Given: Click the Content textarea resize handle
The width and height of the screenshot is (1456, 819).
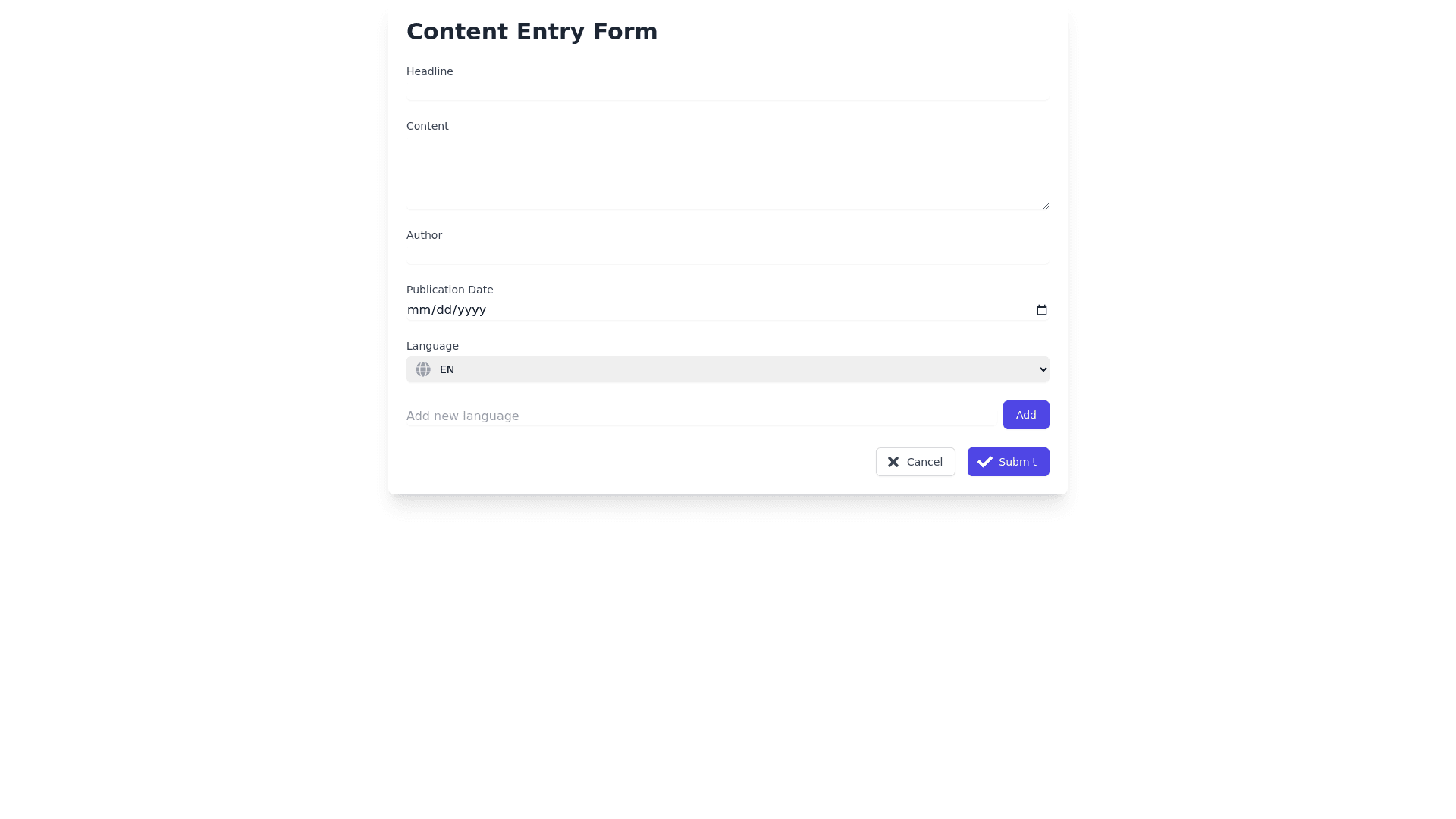Looking at the screenshot, I should tap(1045, 205).
